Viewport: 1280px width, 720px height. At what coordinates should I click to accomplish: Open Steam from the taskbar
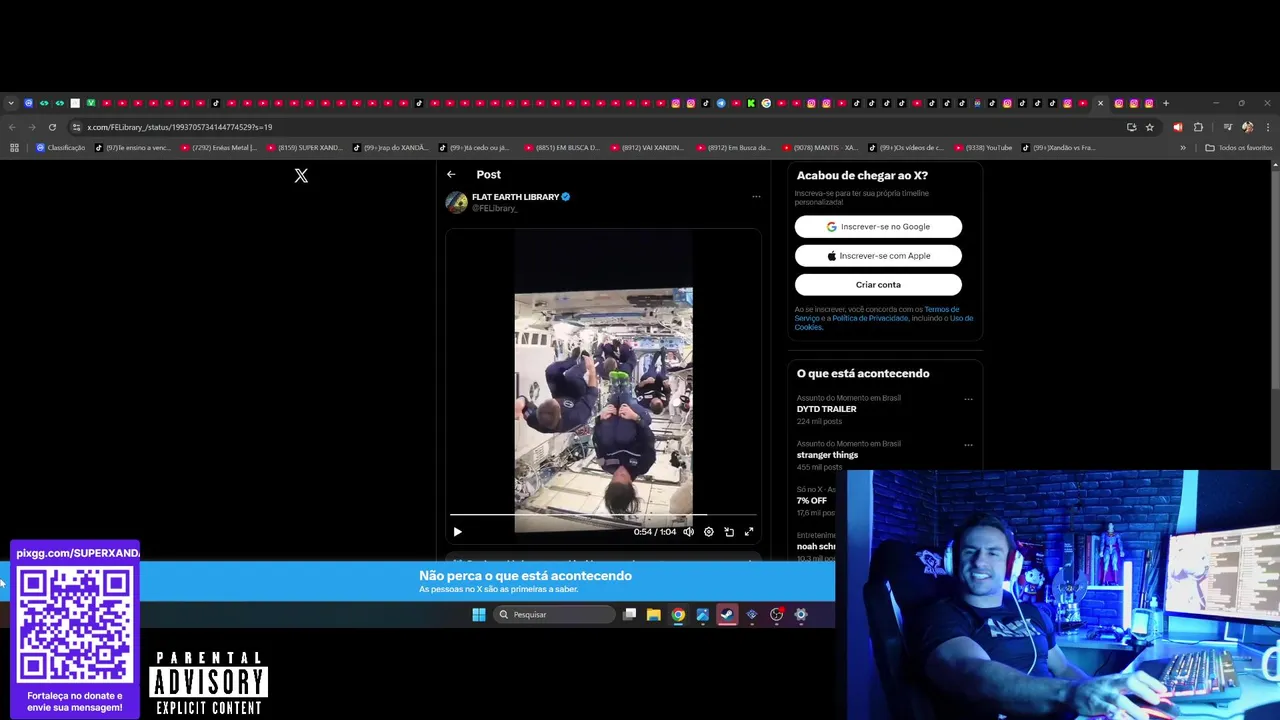tap(727, 615)
